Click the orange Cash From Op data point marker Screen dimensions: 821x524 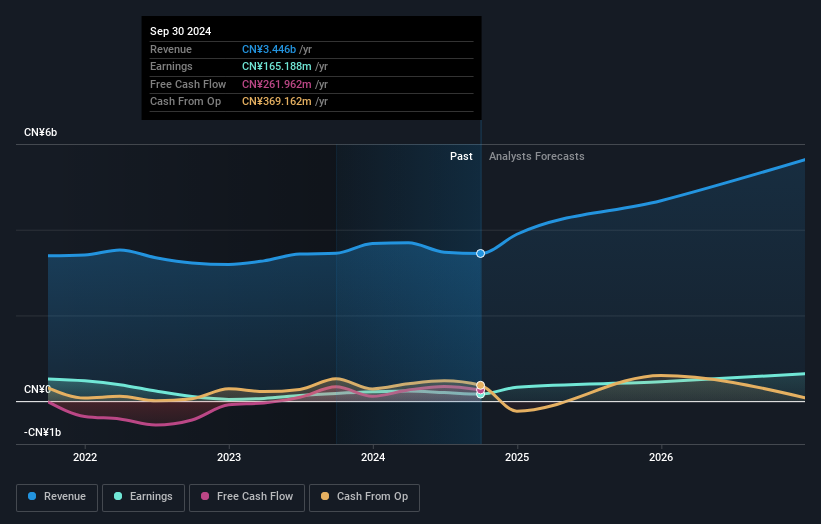(480, 385)
